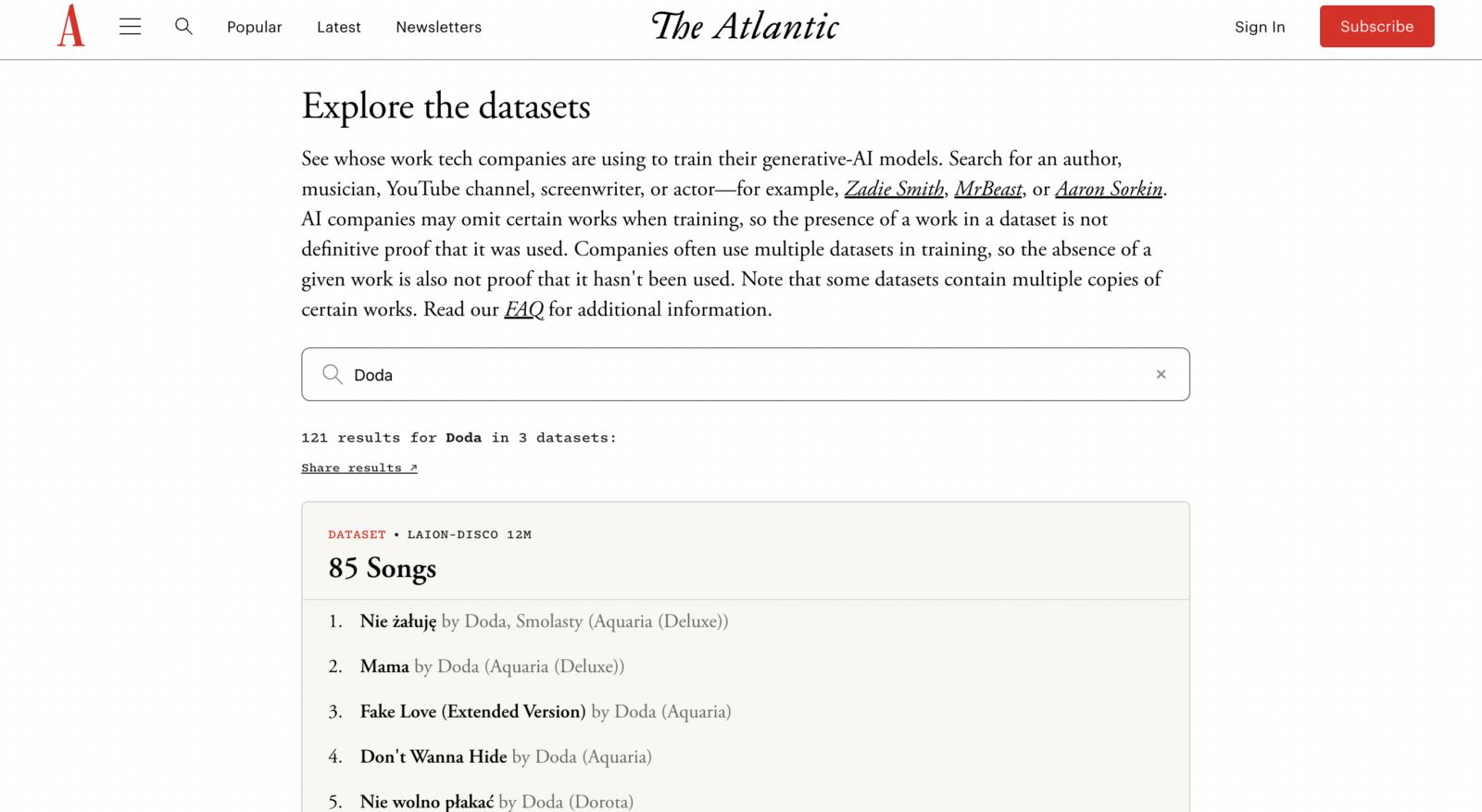Open the FAQ link
The height and width of the screenshot is (812, 1482).
pyautogui.click(x=523, y=309)
